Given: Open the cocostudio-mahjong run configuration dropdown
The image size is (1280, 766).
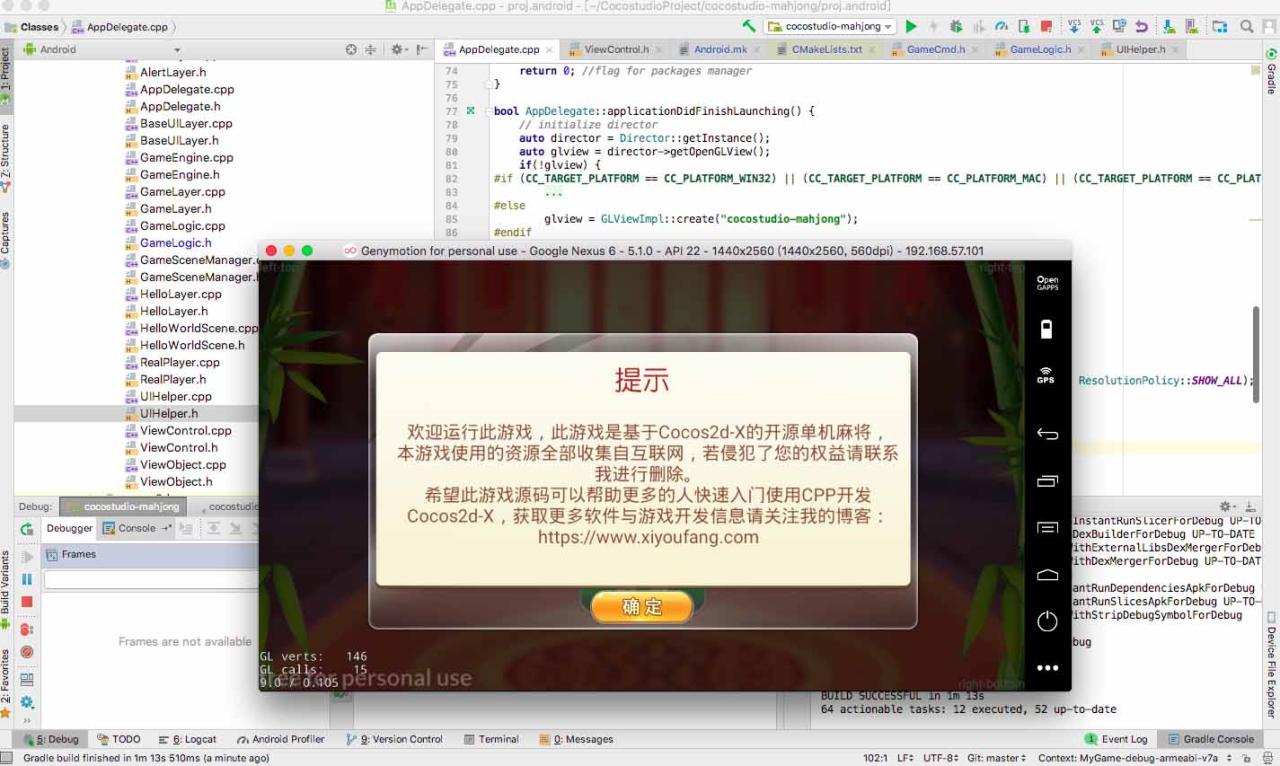Looking at the screenshot, I should click(x=830, y=27).
